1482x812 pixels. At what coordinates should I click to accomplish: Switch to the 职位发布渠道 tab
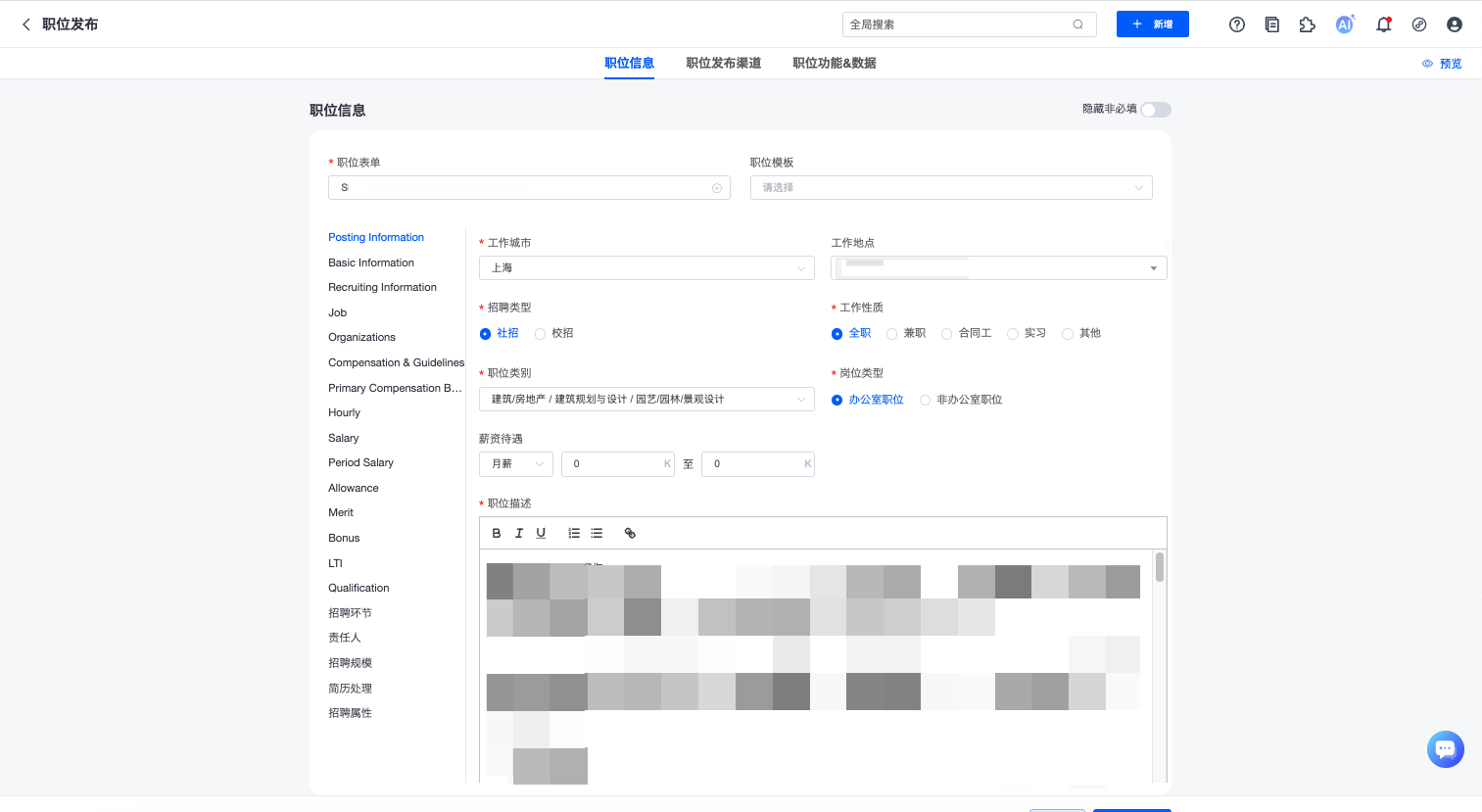pos(723,64)
